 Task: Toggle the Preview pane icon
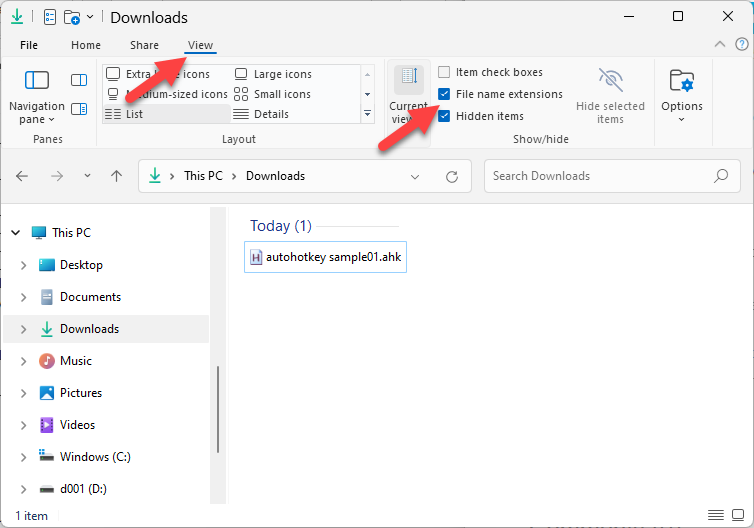pyautogui.click(x=79, y=80)
